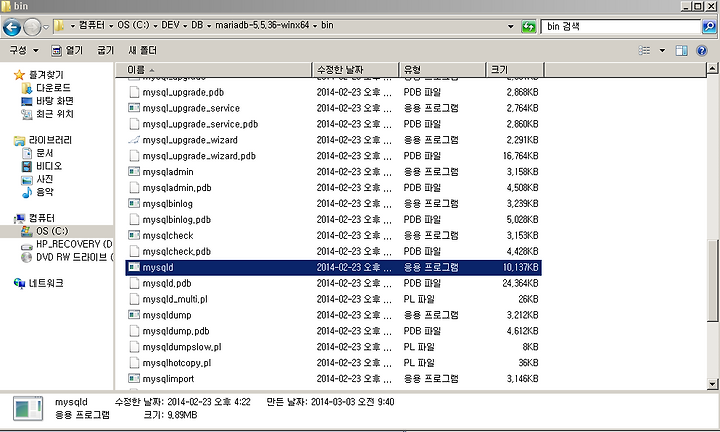Click the scrollbar up arrow
The width and height of the screenshot is (720, 432).
click(x=712, y=69)
